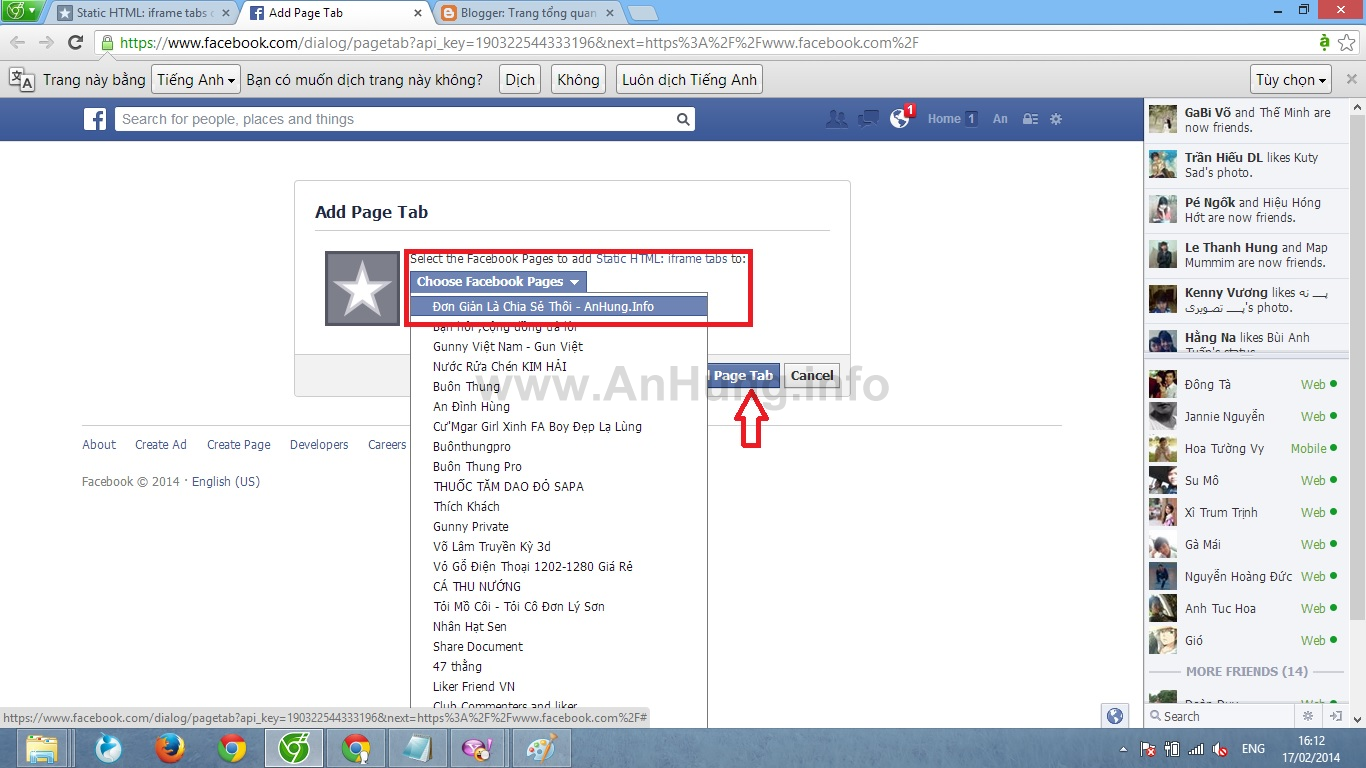The width and height of the screenshot is (1366, 768).
Task: Focus the chat Search field
Action: (x=1224, y=716)
